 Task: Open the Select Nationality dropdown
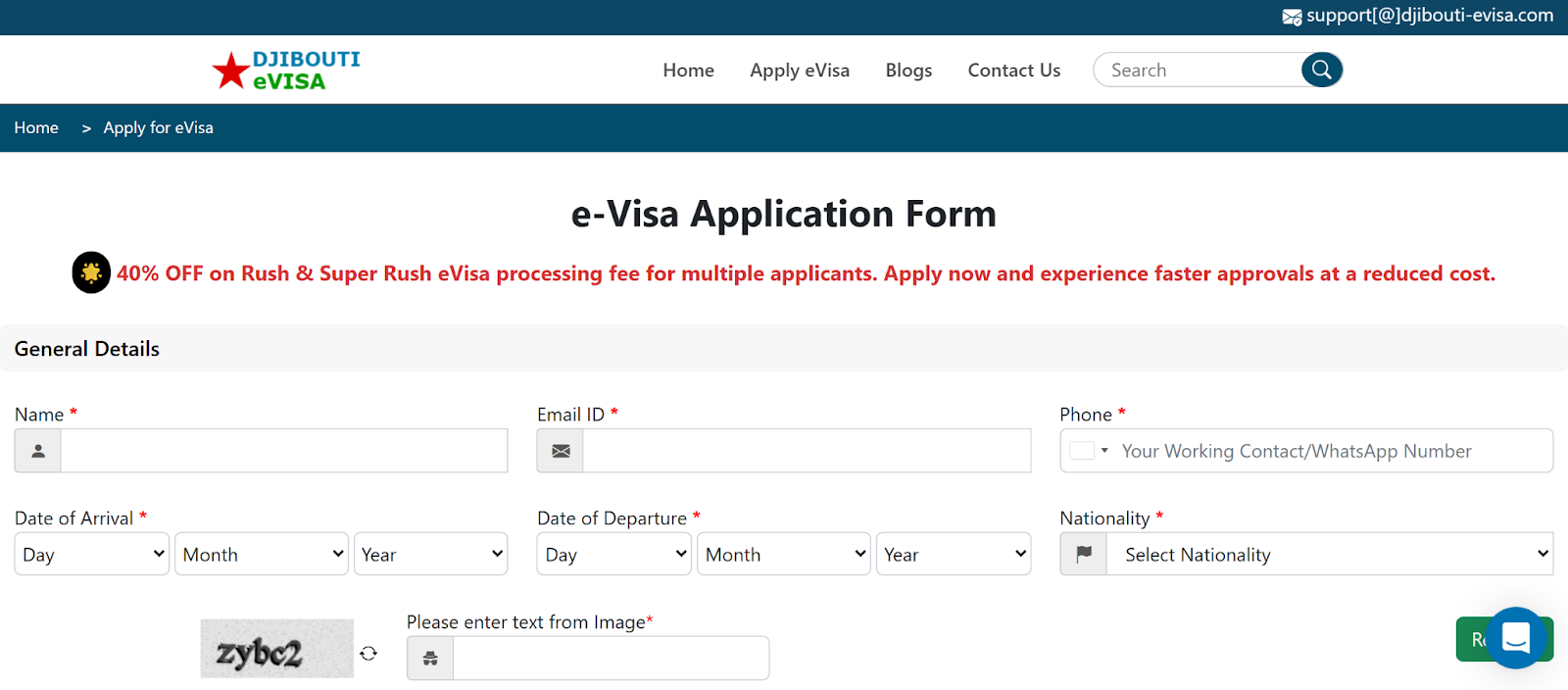1329,554
